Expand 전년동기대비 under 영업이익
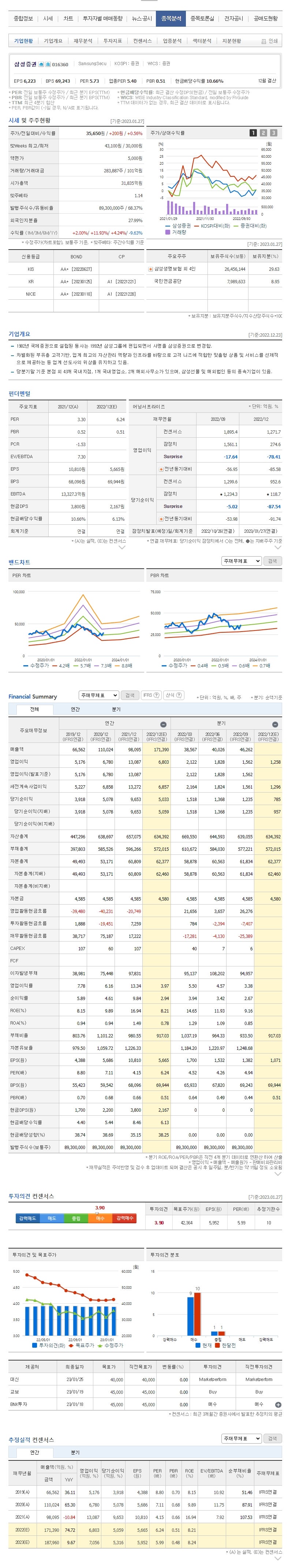Viewport: 288px width, 1568px height. 161,469
